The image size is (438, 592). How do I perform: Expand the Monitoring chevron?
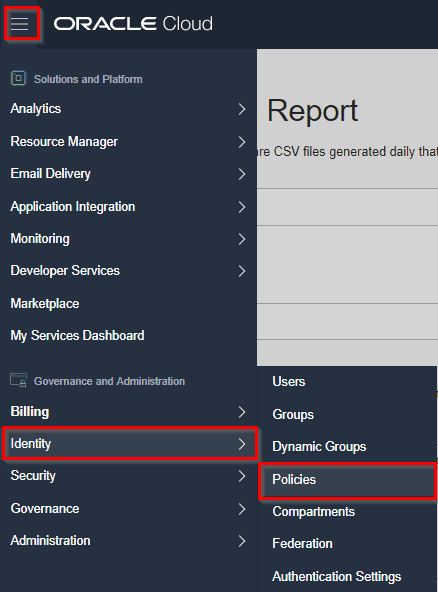[x=242, y=239]
